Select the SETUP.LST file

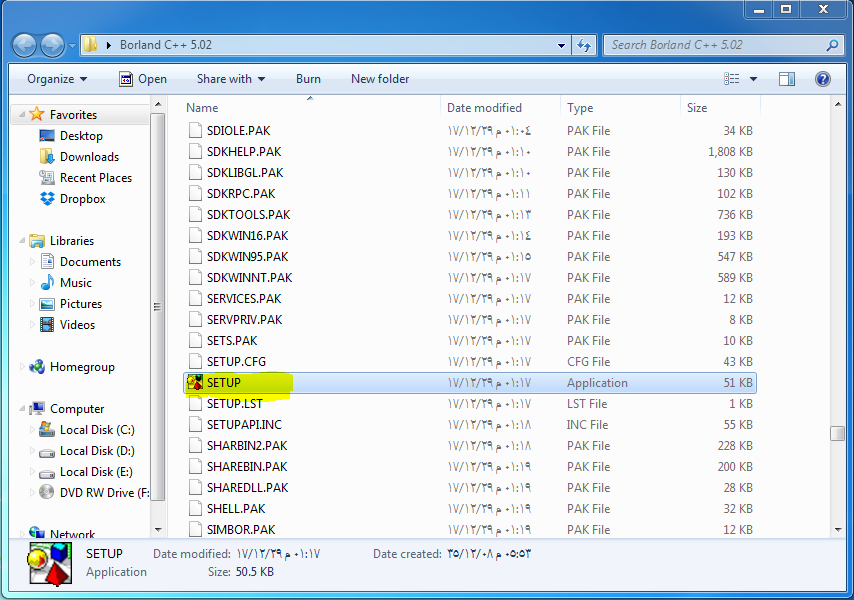tap(235, 404)
